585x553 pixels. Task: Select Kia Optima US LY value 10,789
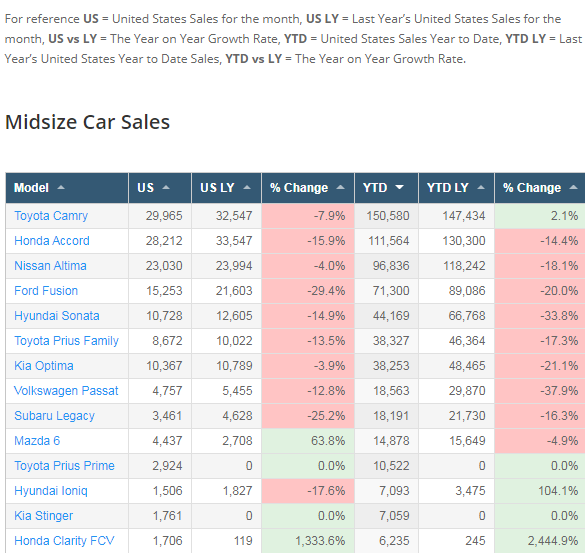tap(234, 366)
